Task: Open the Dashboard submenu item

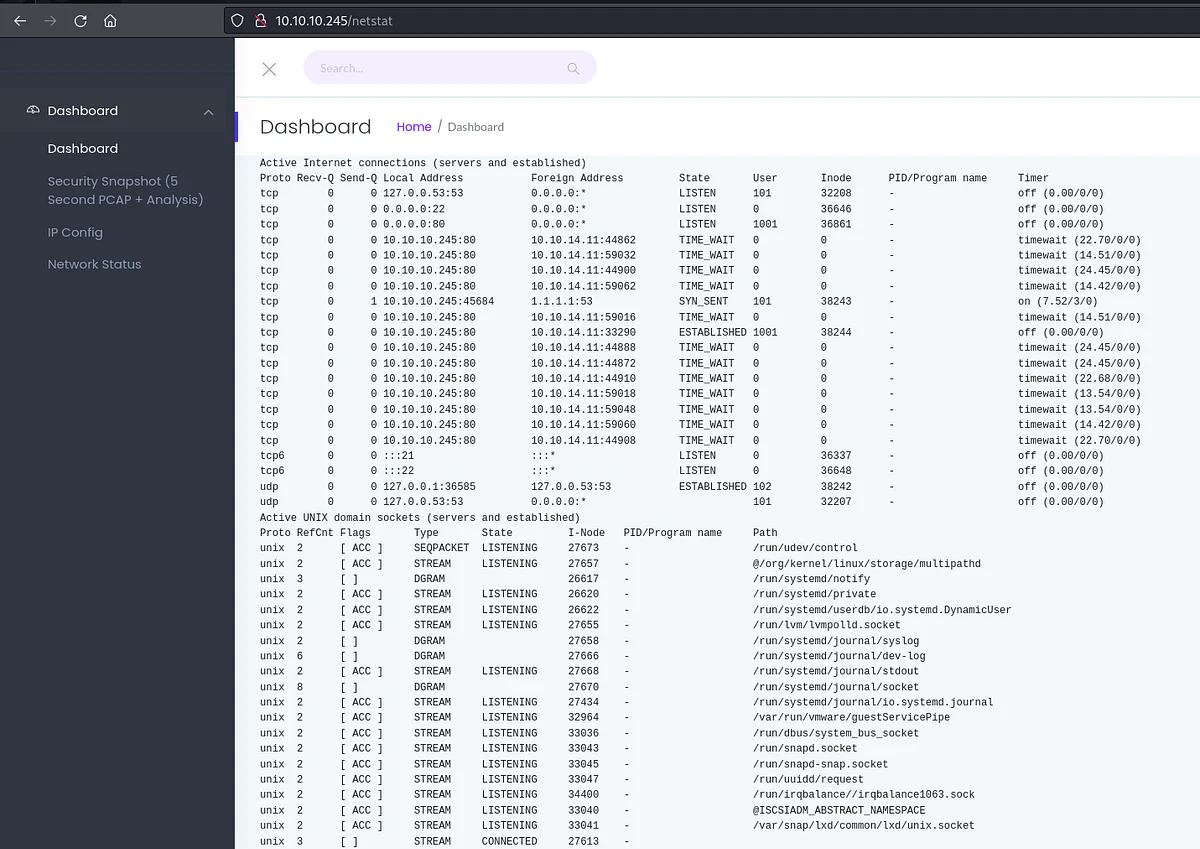Action: pyautogui.click(x=83, y=148)
